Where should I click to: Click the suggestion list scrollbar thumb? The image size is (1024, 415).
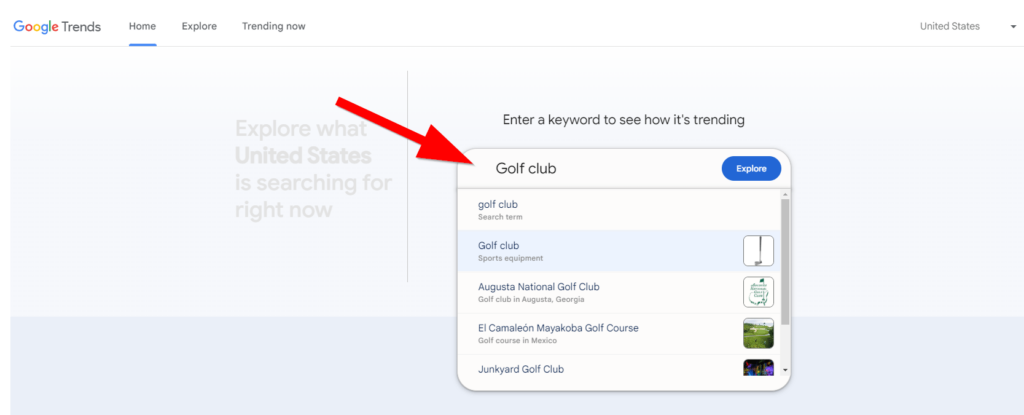pyautogui.click(x=785, y=260)
